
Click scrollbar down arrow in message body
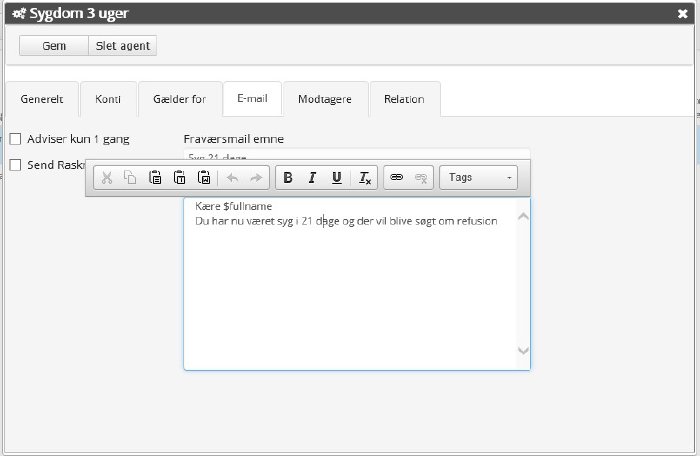522,350
